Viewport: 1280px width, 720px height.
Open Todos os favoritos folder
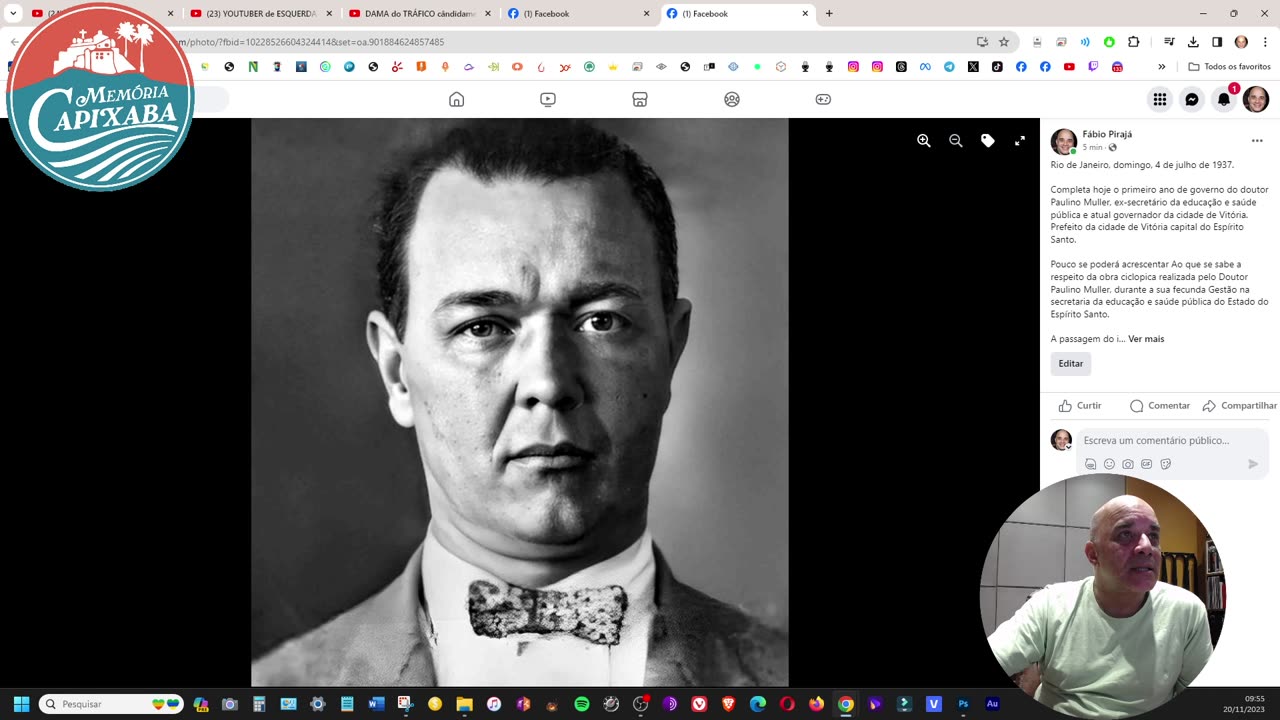(x=1229, y=67)
